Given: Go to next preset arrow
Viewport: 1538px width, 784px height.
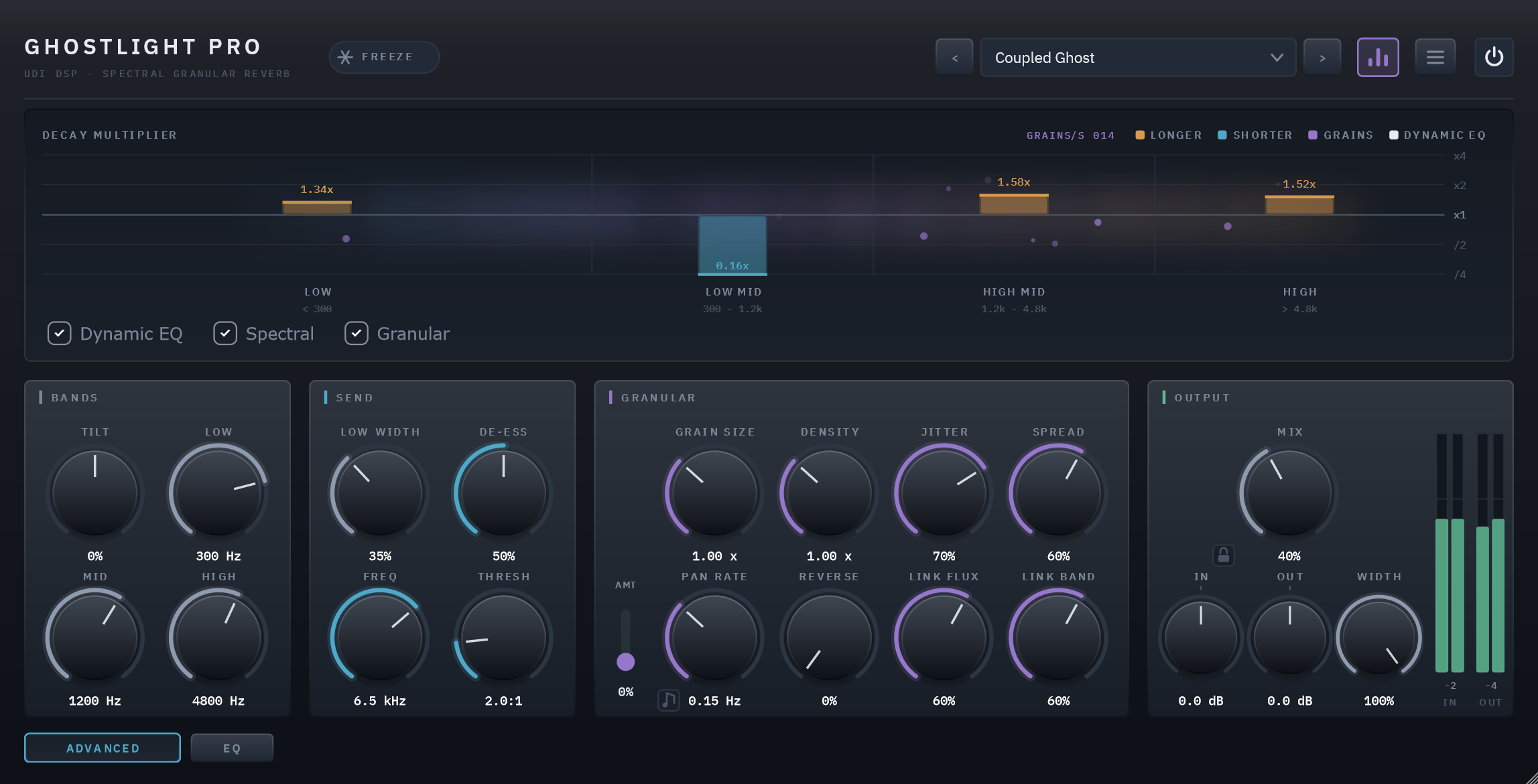Looking at the screenshot, I should [x=1322, y=58].
